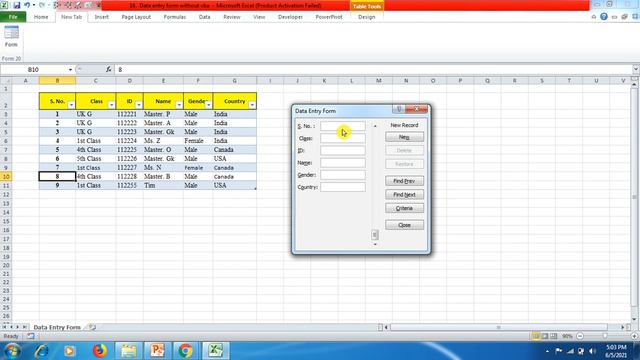Open the File tab
Image resolution: width=640 pixels, height=360 pixels.
point(13,17)
